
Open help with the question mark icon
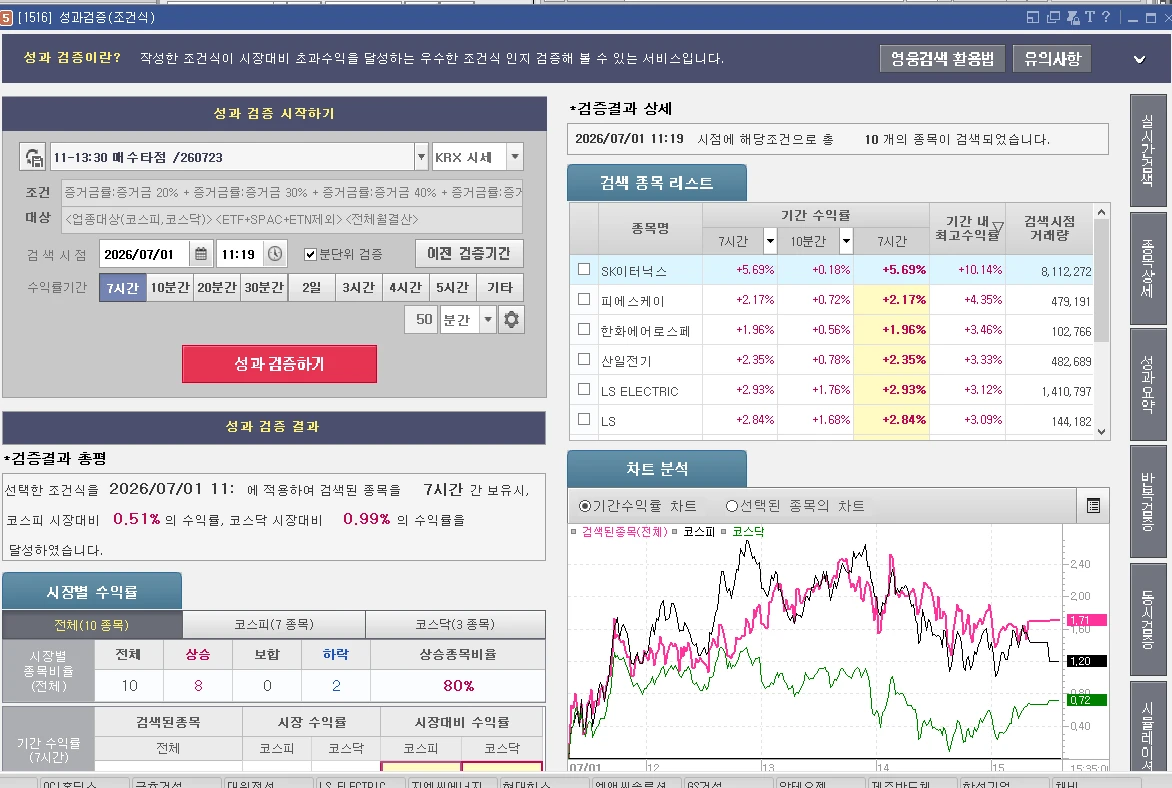[1106, 17]
